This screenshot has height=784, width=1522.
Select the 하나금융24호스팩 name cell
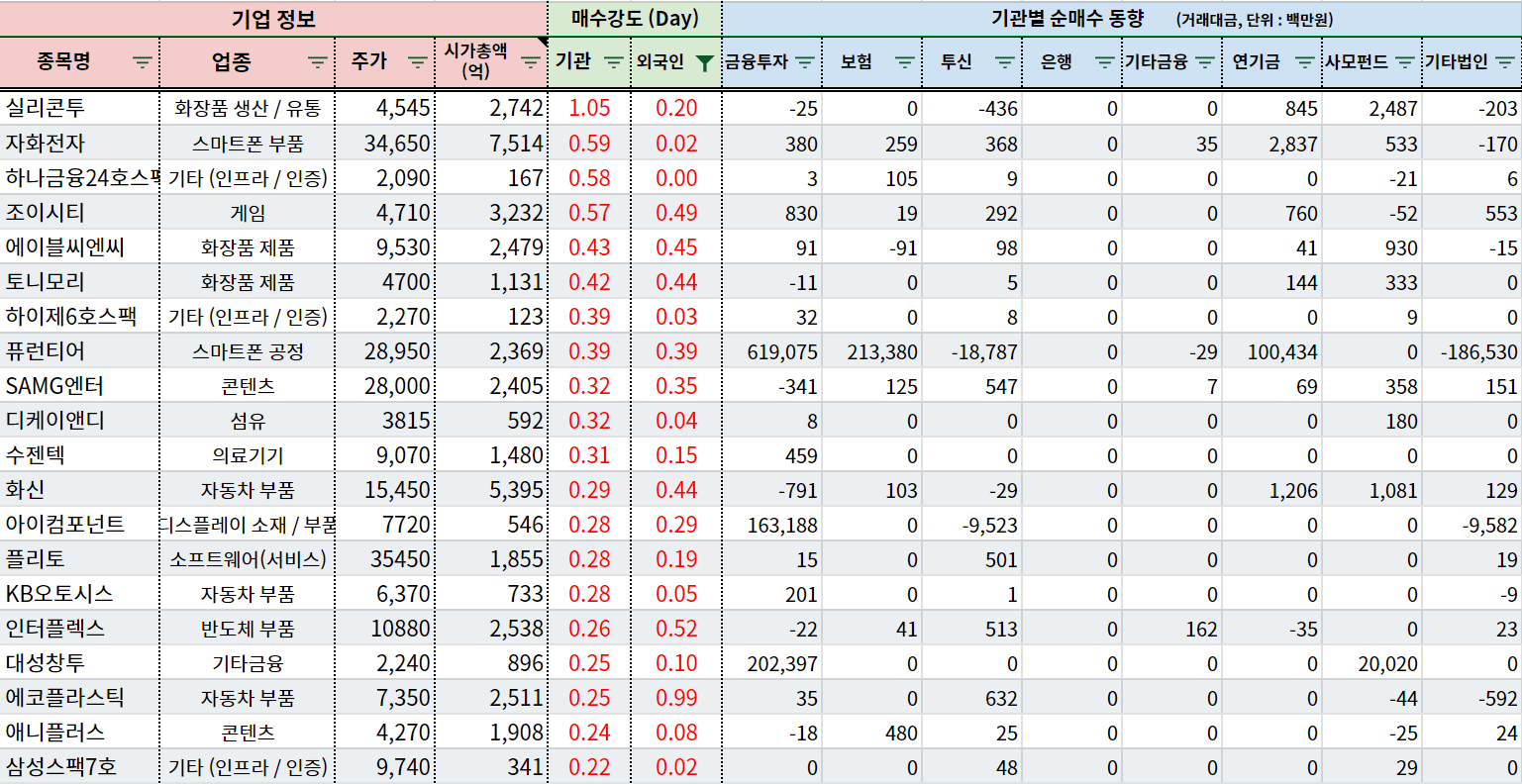[79, 177]
